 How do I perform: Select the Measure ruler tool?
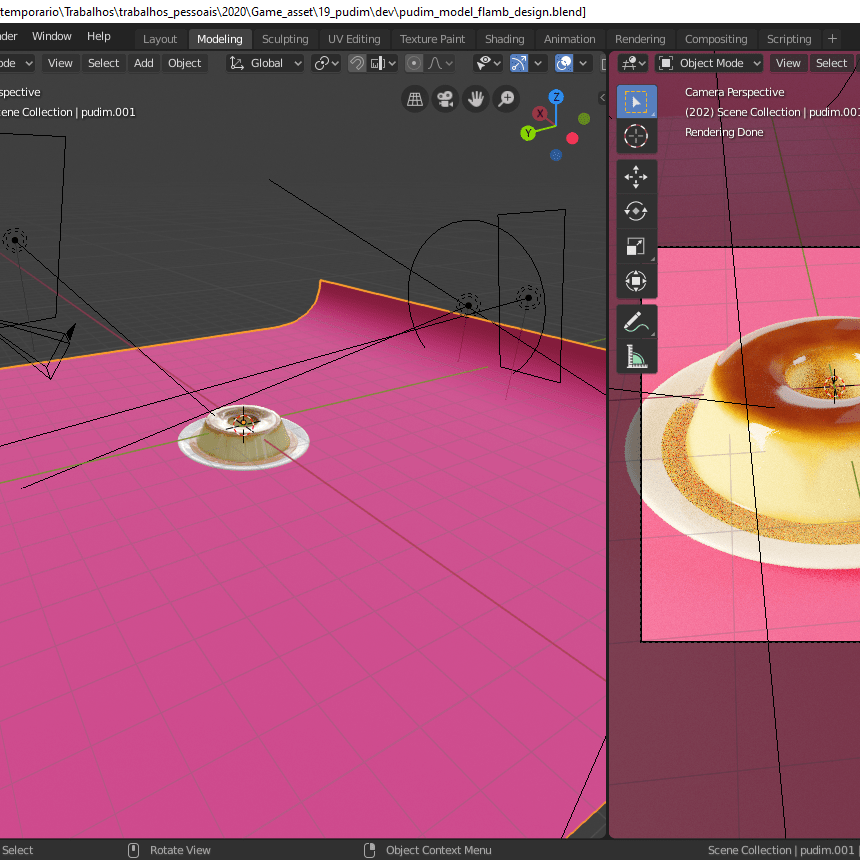coord(636,355)
